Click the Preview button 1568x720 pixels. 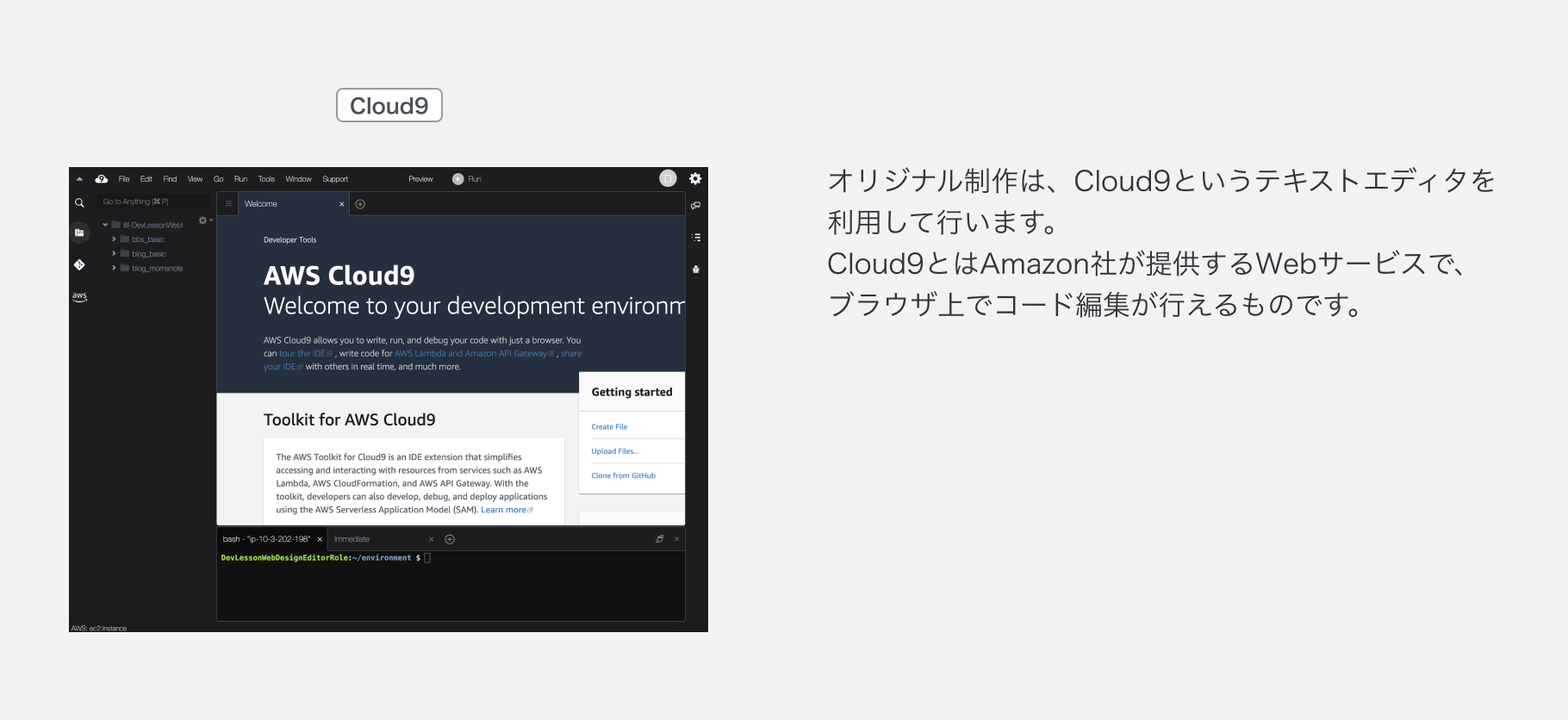(420, 179)
